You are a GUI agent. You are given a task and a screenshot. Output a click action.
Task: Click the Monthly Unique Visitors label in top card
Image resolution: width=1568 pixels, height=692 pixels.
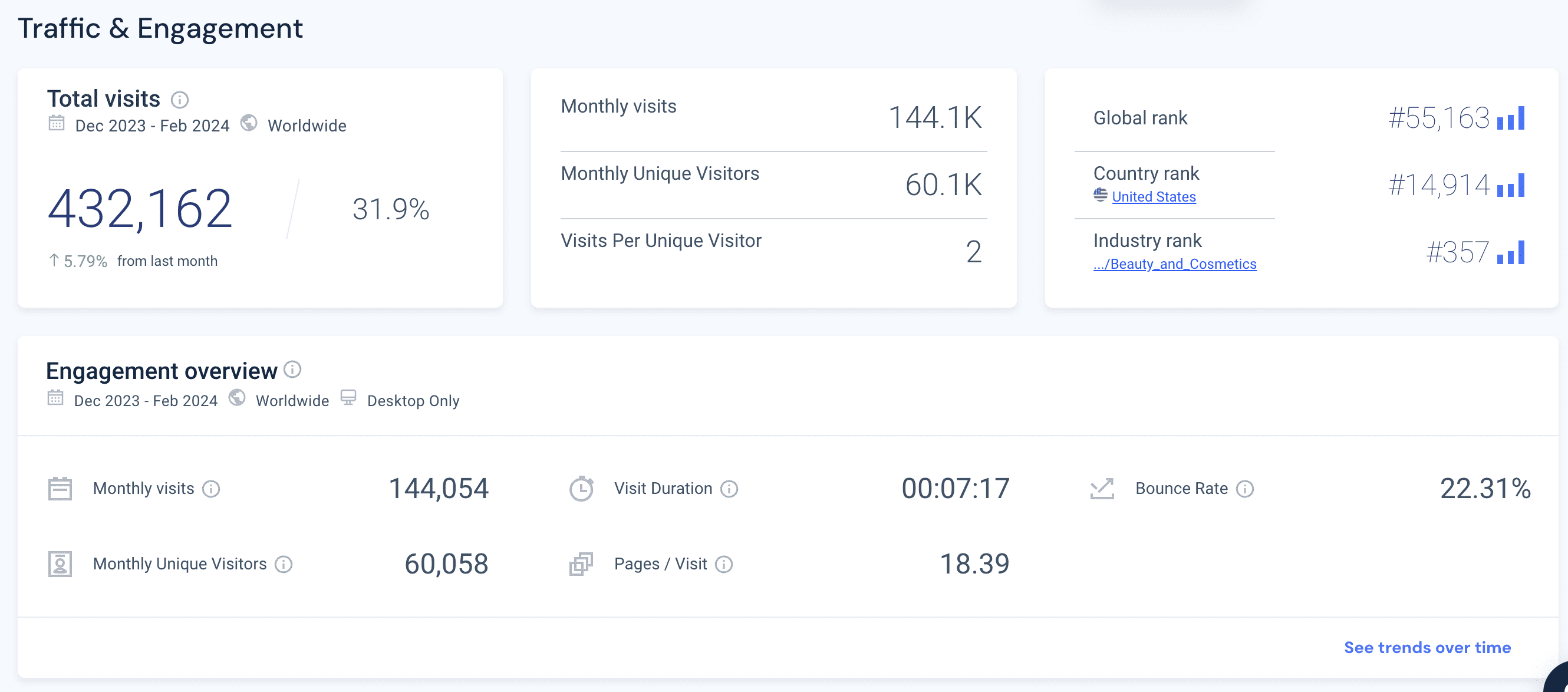pyautogui.click(x=660, y=173)
